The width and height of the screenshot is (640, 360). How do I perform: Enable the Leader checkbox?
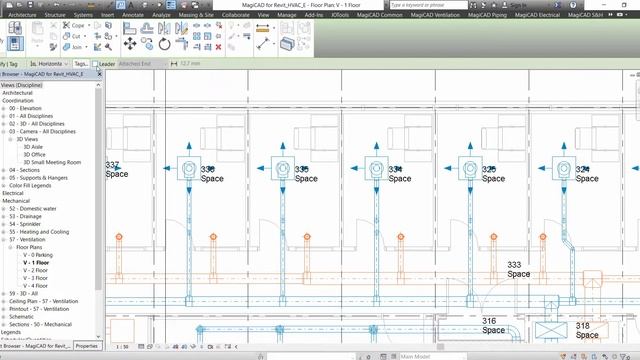point(95,64)
